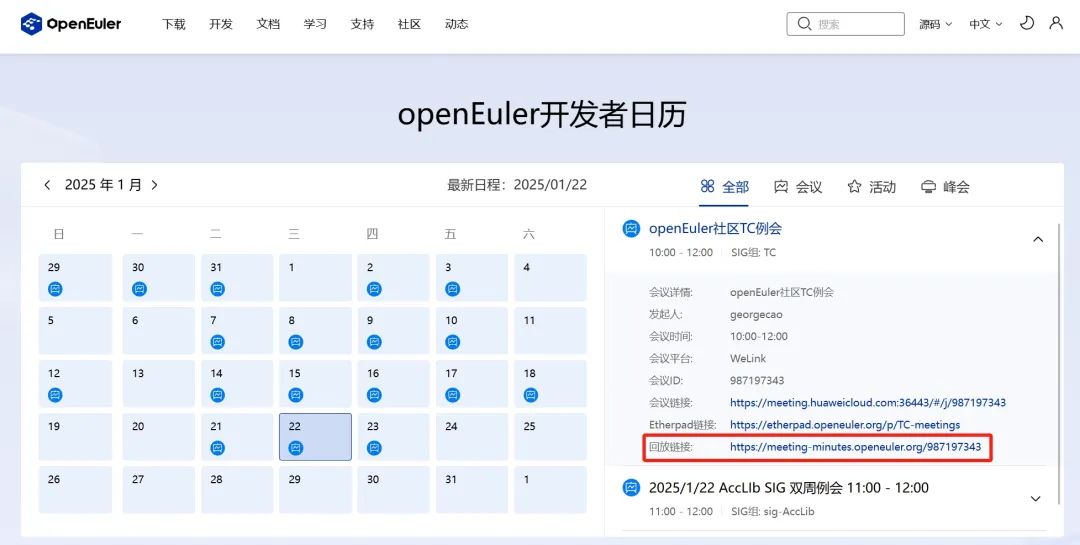Go to next month arrow

tap(154, 185)
